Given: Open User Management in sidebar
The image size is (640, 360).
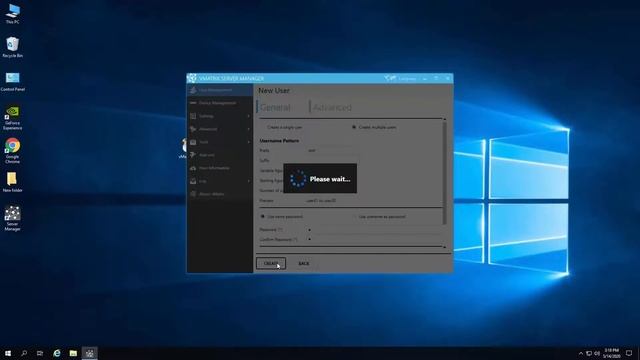Looking at the screenshot, I should point(220,90).
